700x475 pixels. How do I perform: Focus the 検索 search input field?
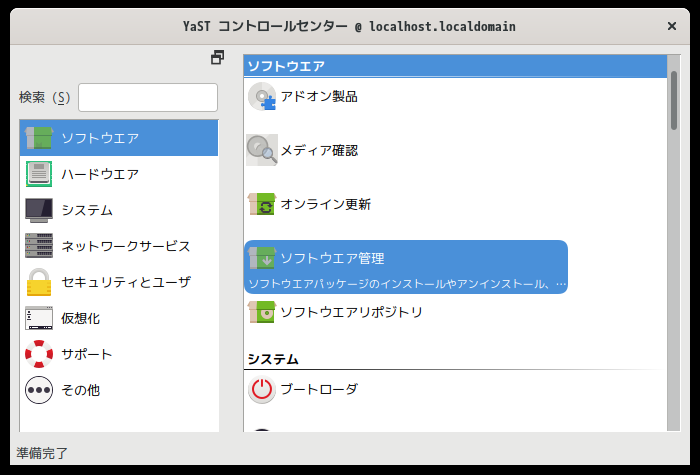148,97
